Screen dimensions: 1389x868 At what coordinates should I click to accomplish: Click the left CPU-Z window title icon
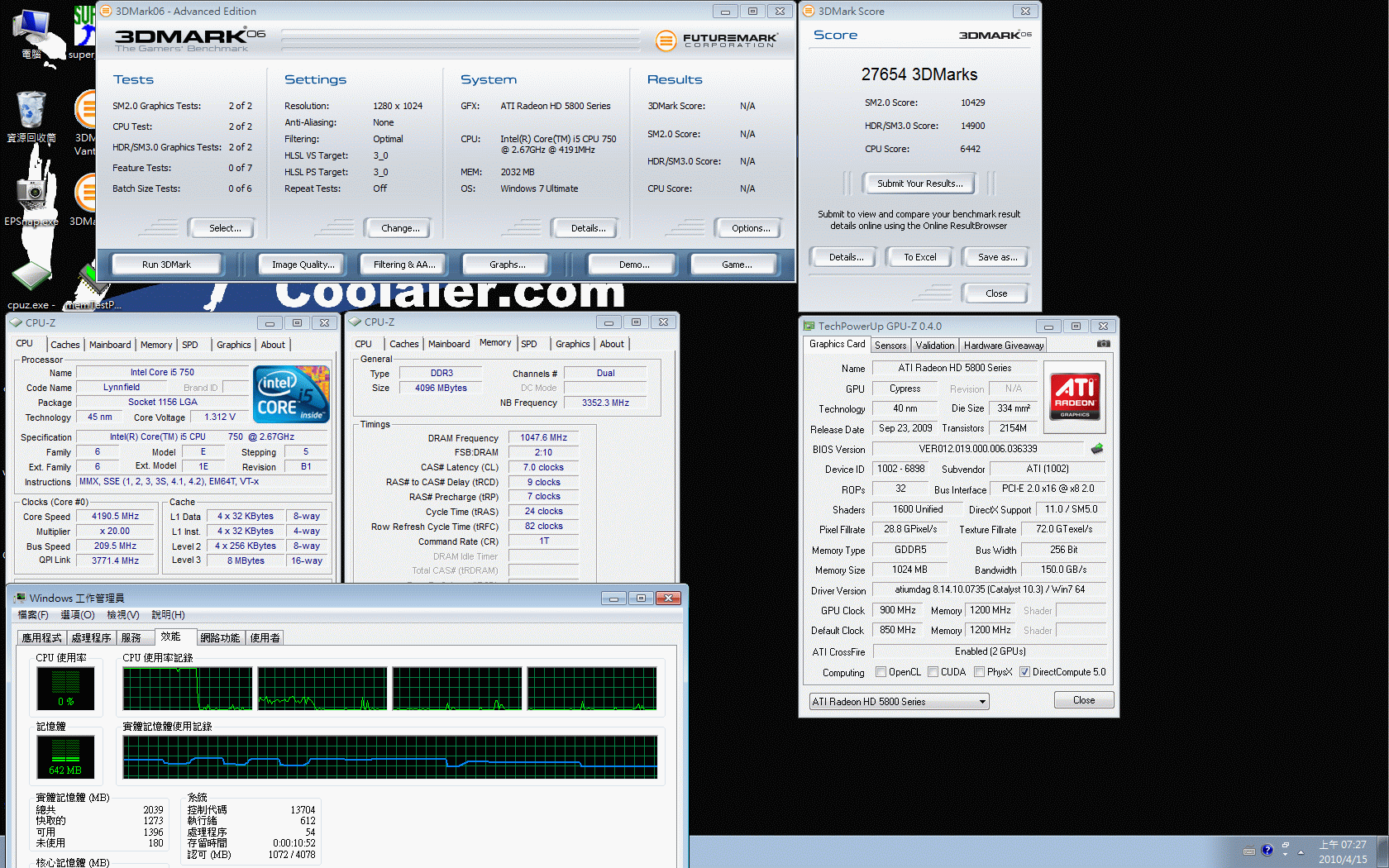click(x=16, y=322)
